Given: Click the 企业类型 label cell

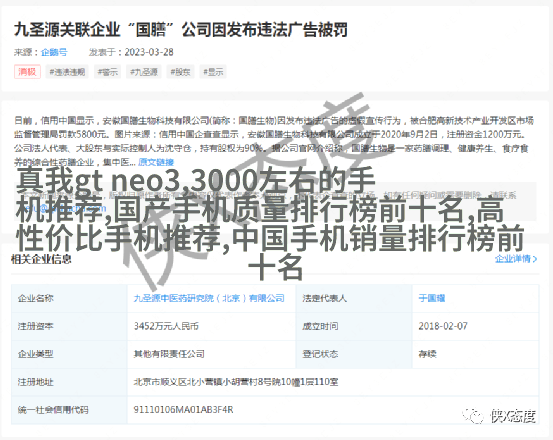Looking at the screenshot, I should pos(69,354).
